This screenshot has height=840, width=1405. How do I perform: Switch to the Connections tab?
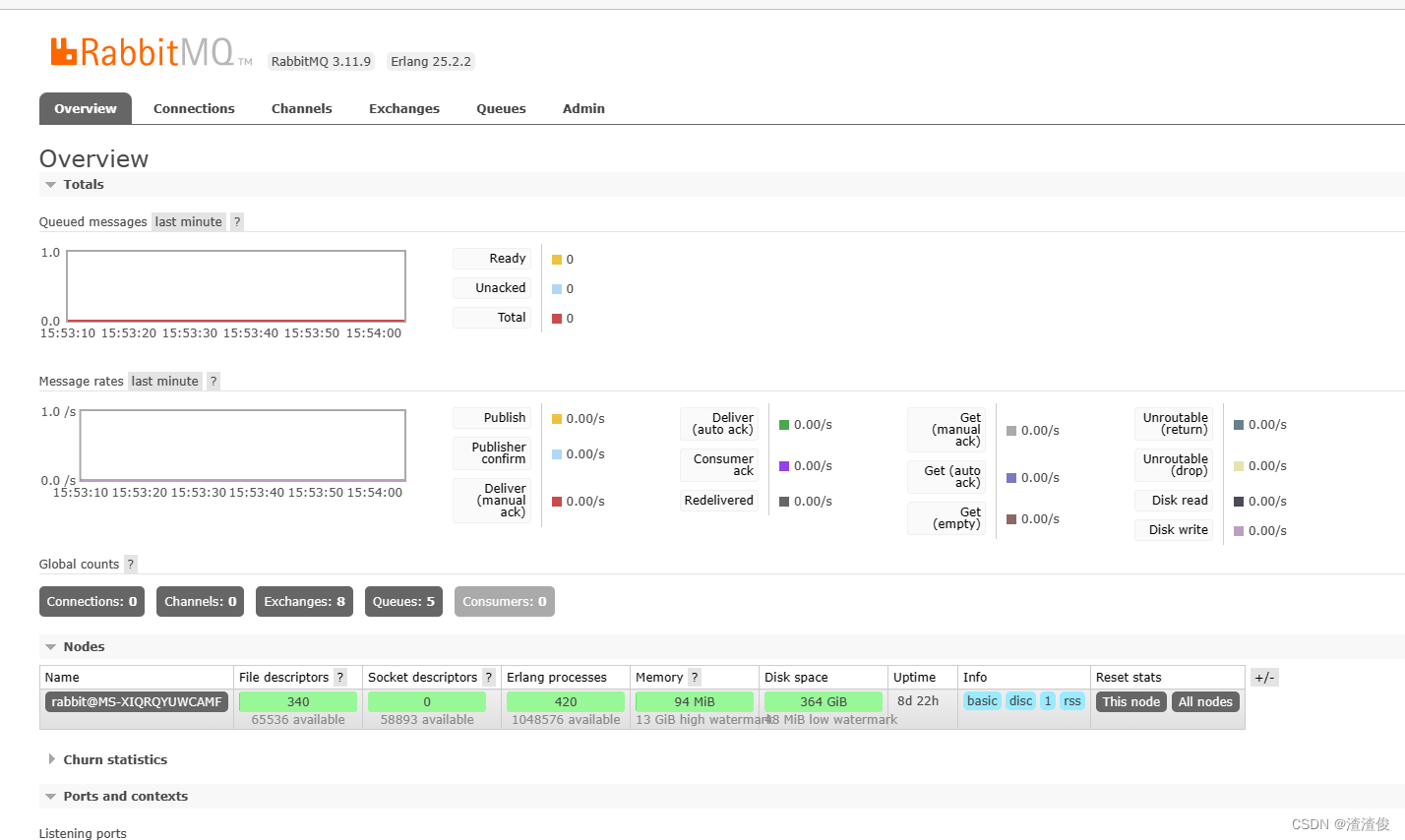pos(194,109)
